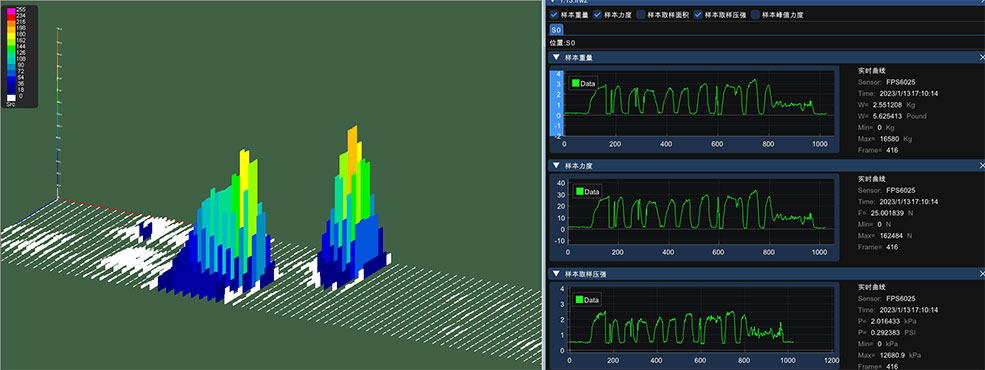The width and height of the screenshot is (985, 370).
Task: Close the 样本力度 chart panel
Action: 981,166
